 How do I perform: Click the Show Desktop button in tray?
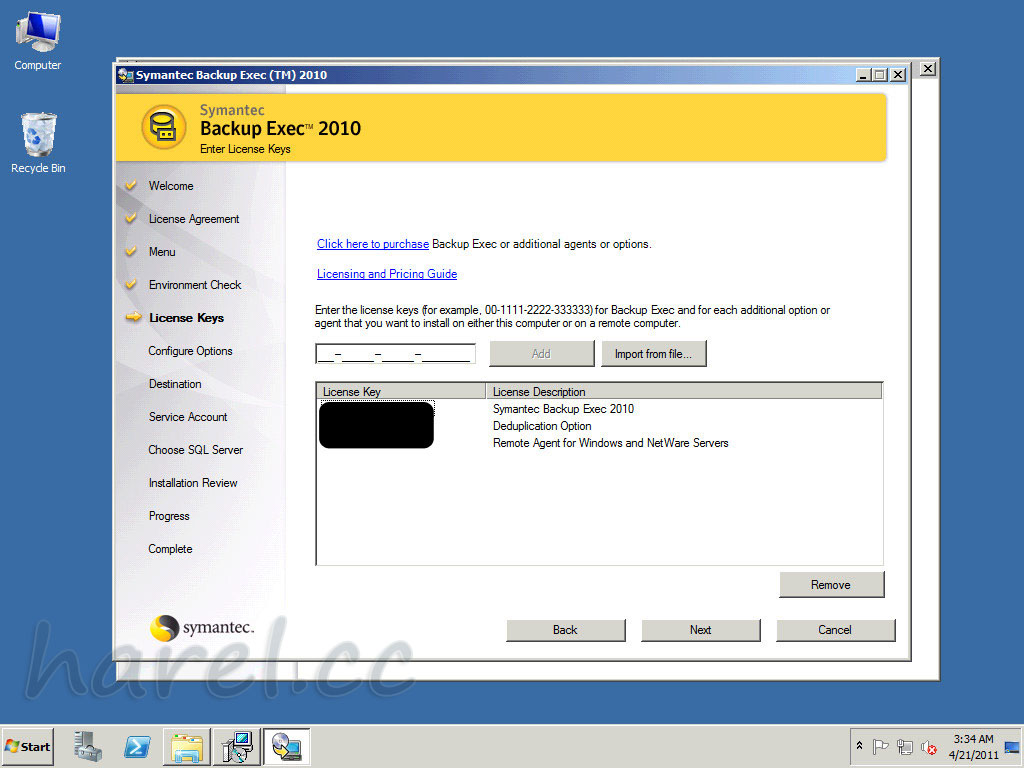pyautogui.click(x=1012, y=746)
